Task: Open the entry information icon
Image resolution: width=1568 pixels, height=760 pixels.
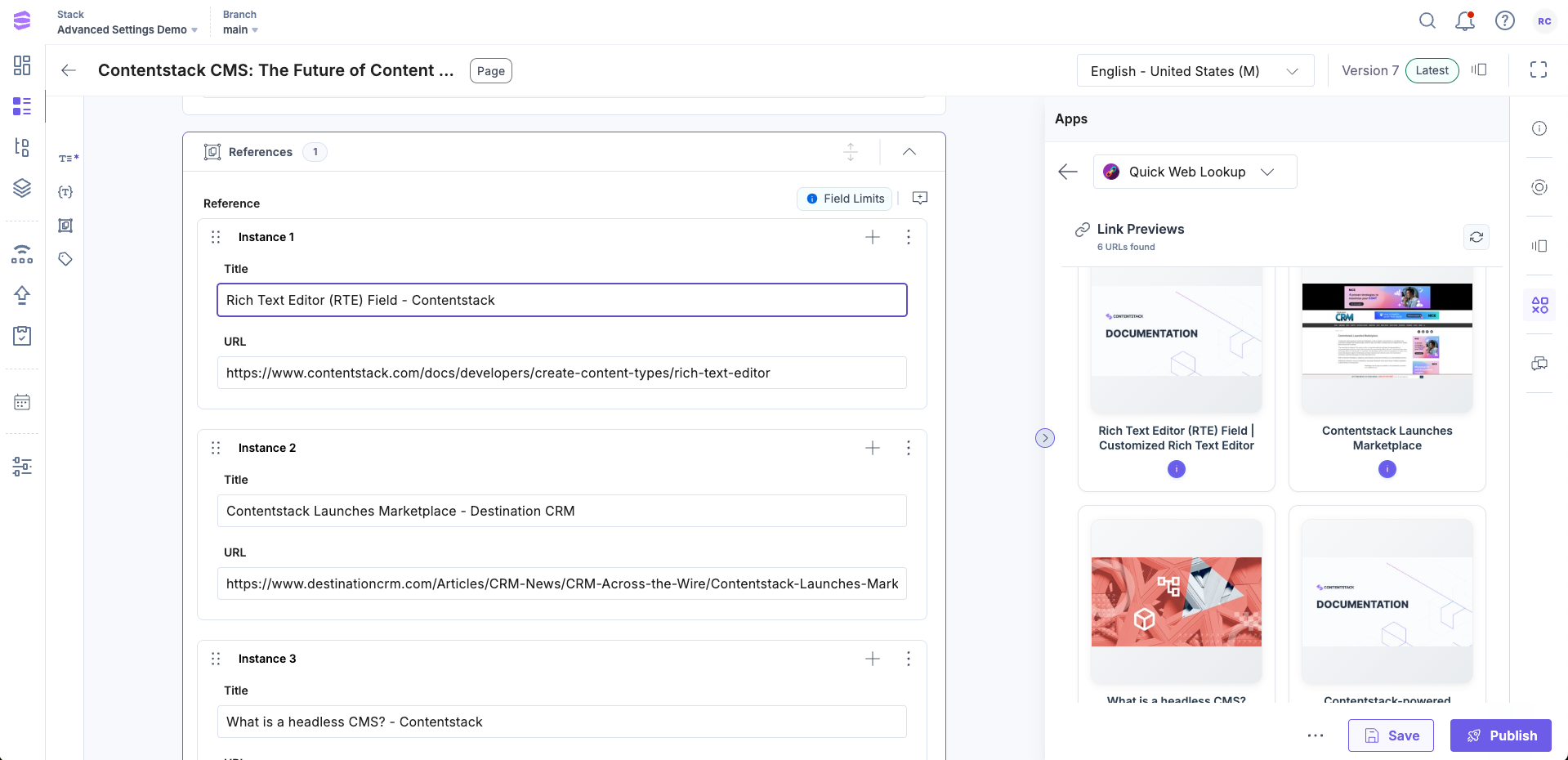Action: point(1539,128)
